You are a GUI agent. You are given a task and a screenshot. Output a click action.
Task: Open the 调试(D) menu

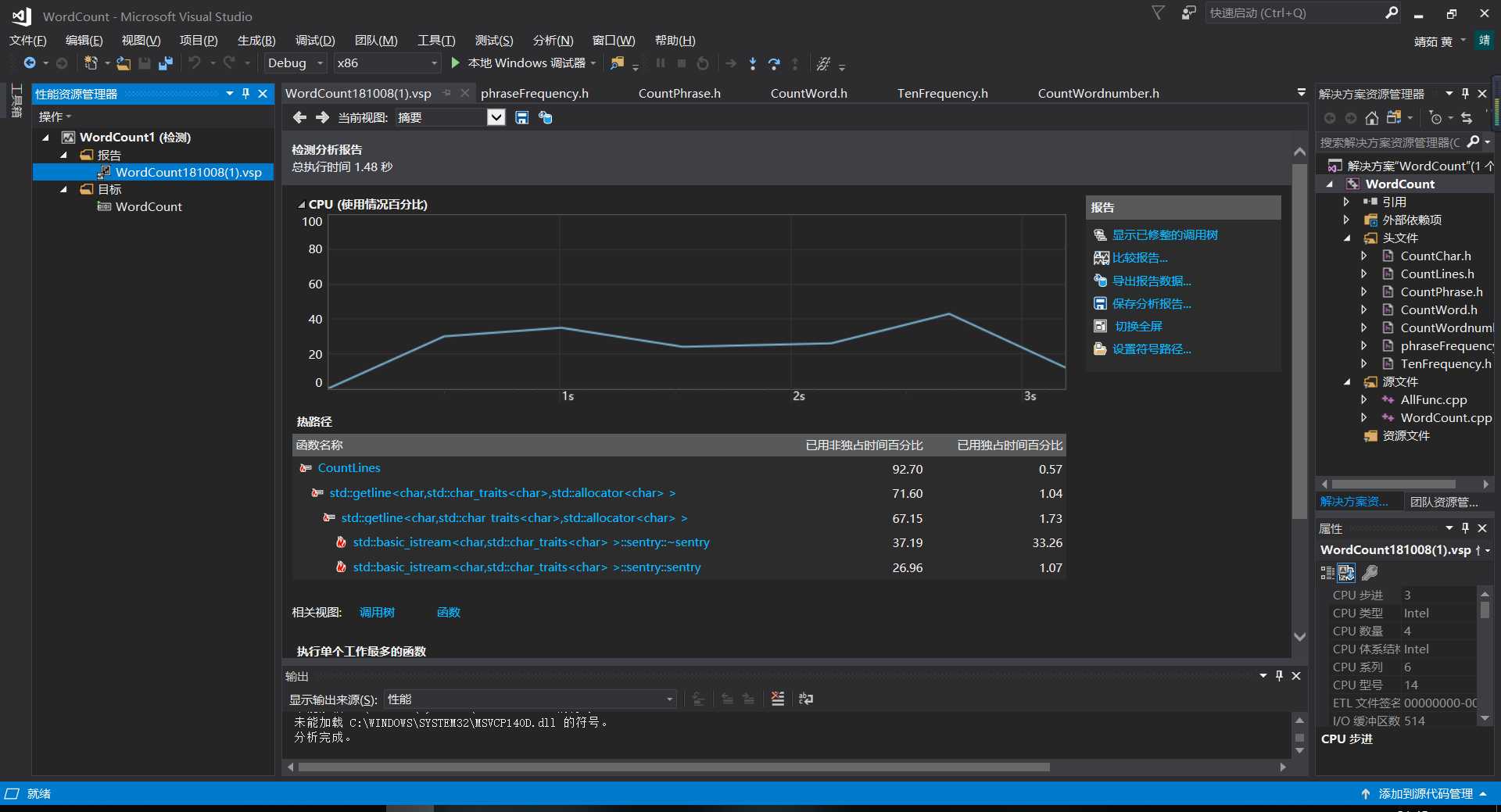click(315, 41)
